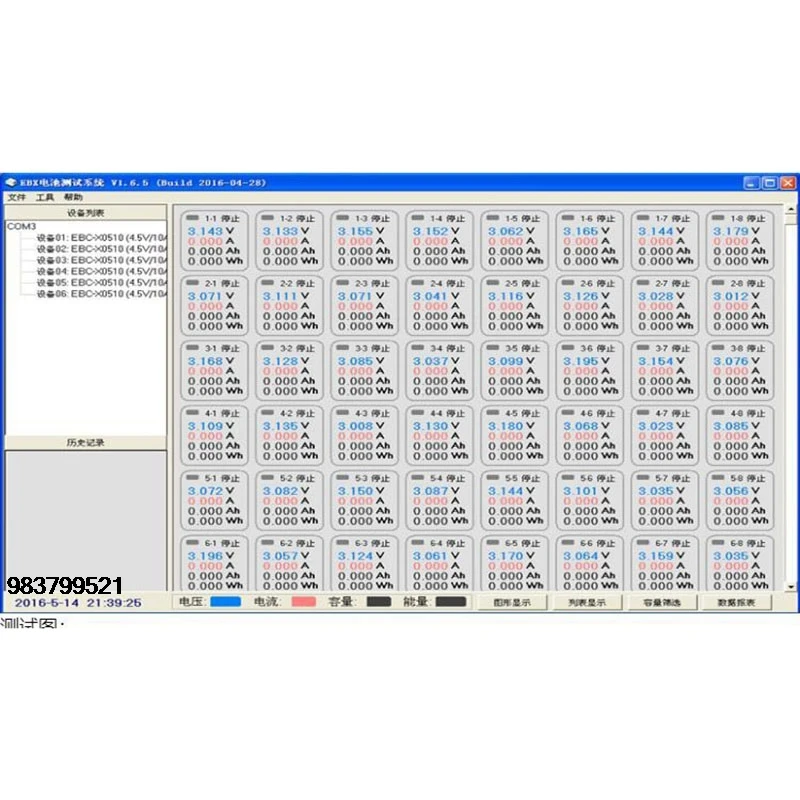Click the status indicator of channel 6-2
800x800 pixels.
(x=267, y=542)
